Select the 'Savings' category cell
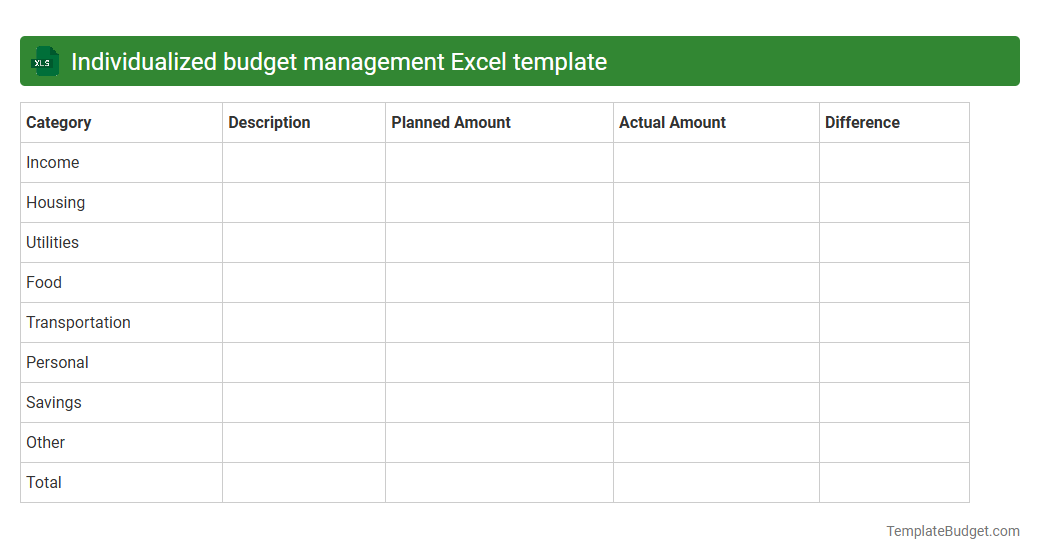1040x560 pixels. click(121, 403)
